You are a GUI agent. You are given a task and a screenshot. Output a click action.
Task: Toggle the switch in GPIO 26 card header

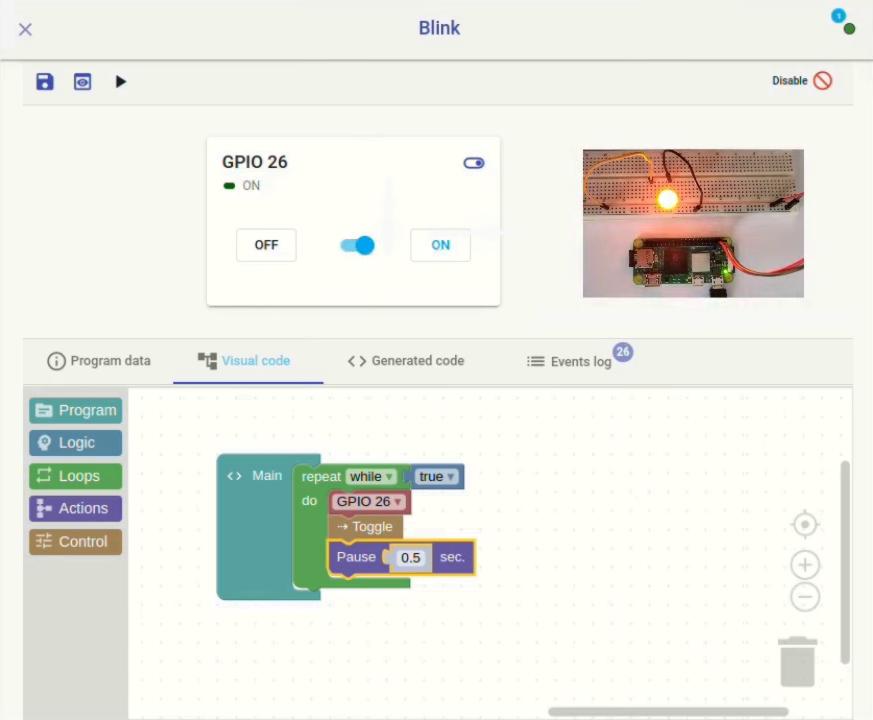[473, 162]
